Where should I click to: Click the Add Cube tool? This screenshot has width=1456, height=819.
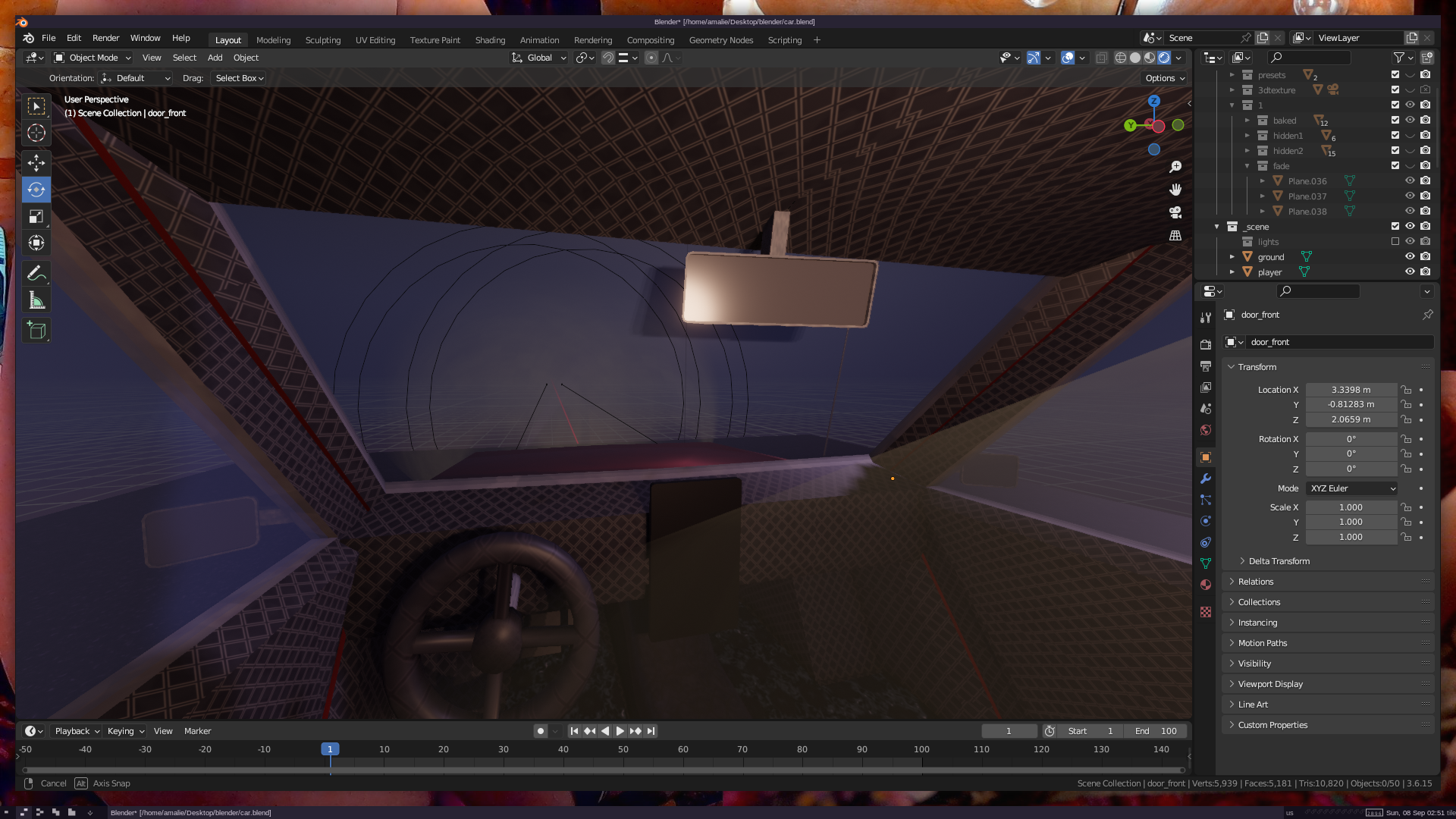tap(36, 330)
